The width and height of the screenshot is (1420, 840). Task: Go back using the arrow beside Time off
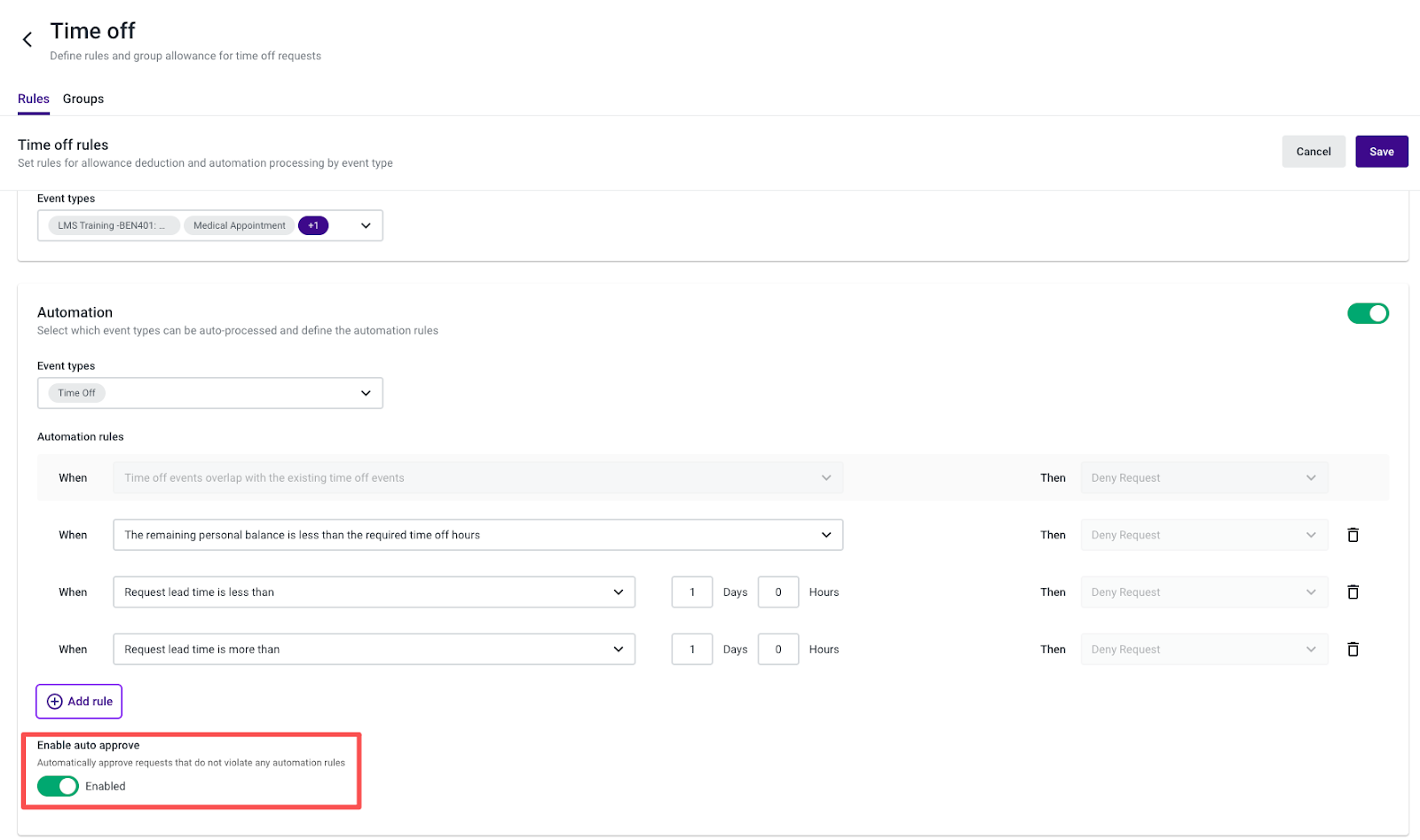point(28,40)
